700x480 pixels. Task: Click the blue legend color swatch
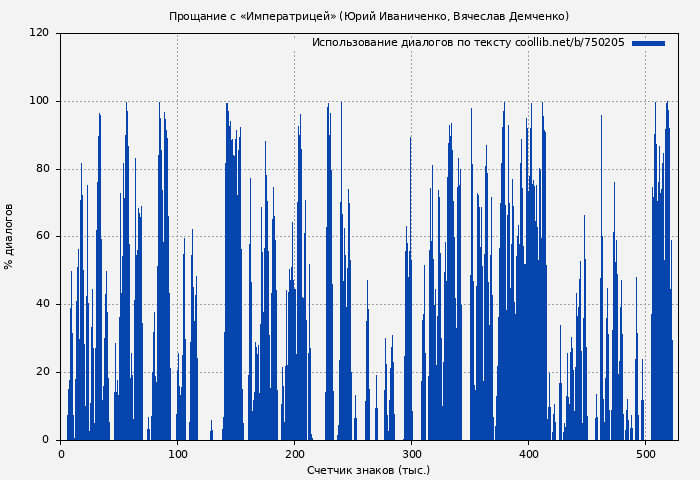coord(648,43)
